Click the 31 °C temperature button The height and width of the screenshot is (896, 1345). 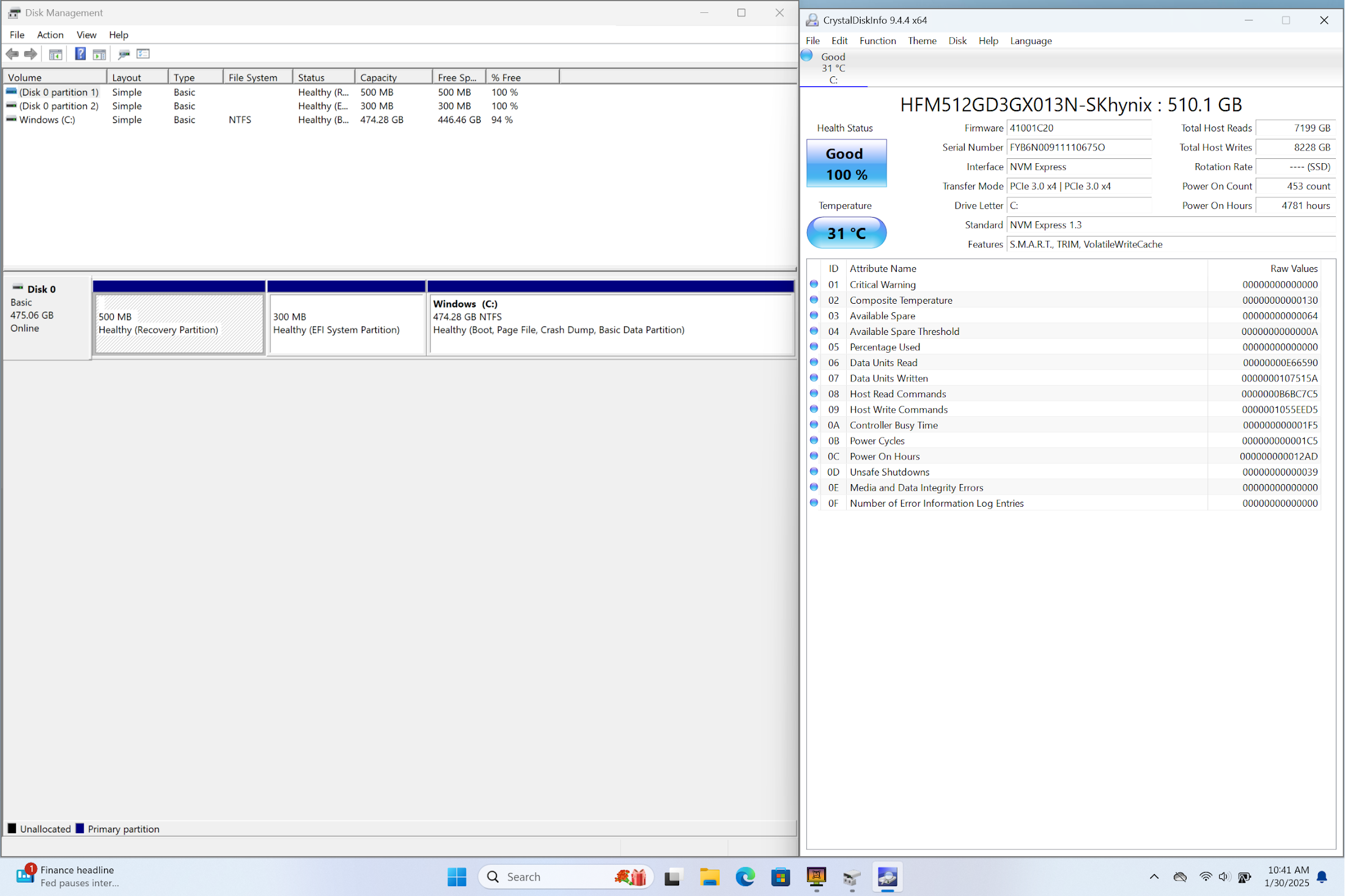pos(846,233)
